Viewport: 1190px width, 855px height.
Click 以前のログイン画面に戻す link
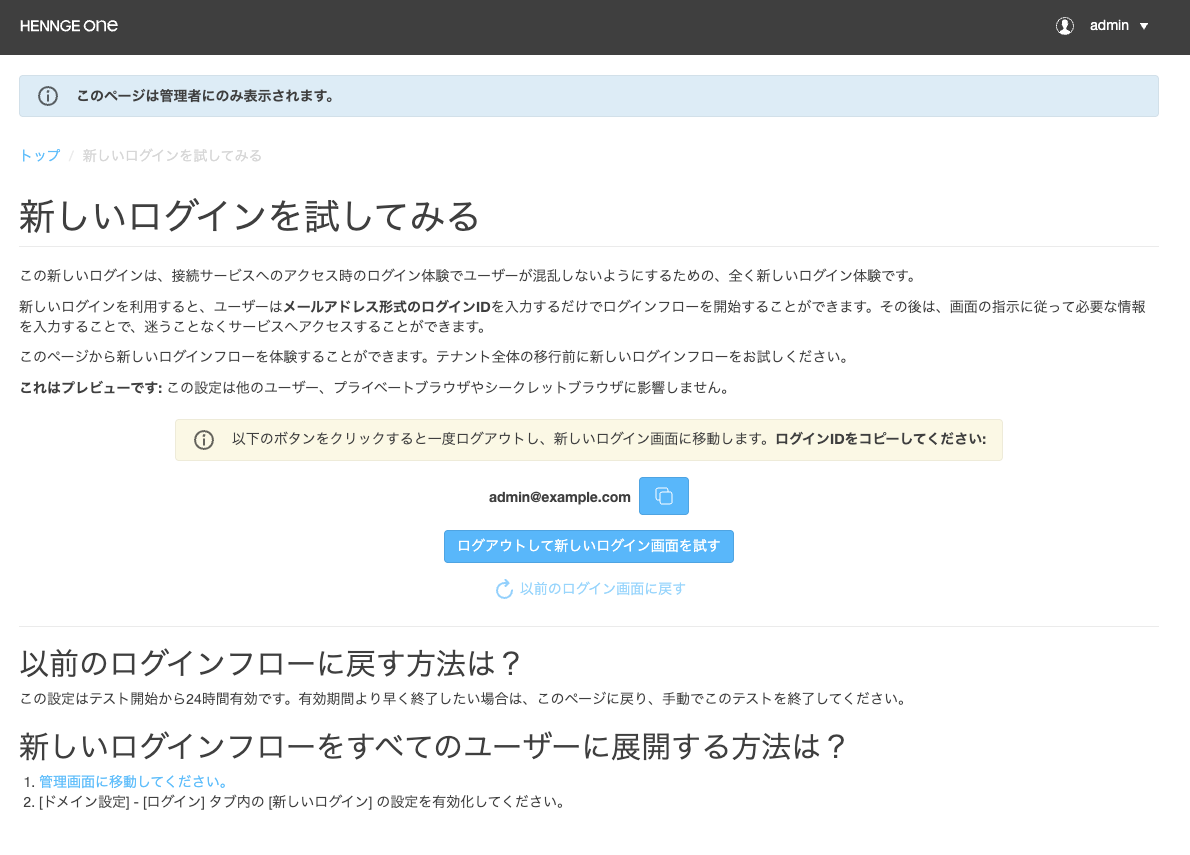point(603,589)
